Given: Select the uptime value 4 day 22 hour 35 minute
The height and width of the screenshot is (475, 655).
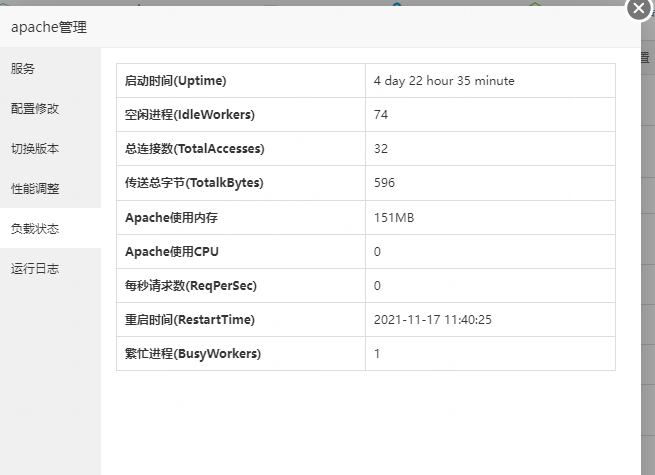Looking at the screenshot, I should pyautogui.click(x=444, y=81).
